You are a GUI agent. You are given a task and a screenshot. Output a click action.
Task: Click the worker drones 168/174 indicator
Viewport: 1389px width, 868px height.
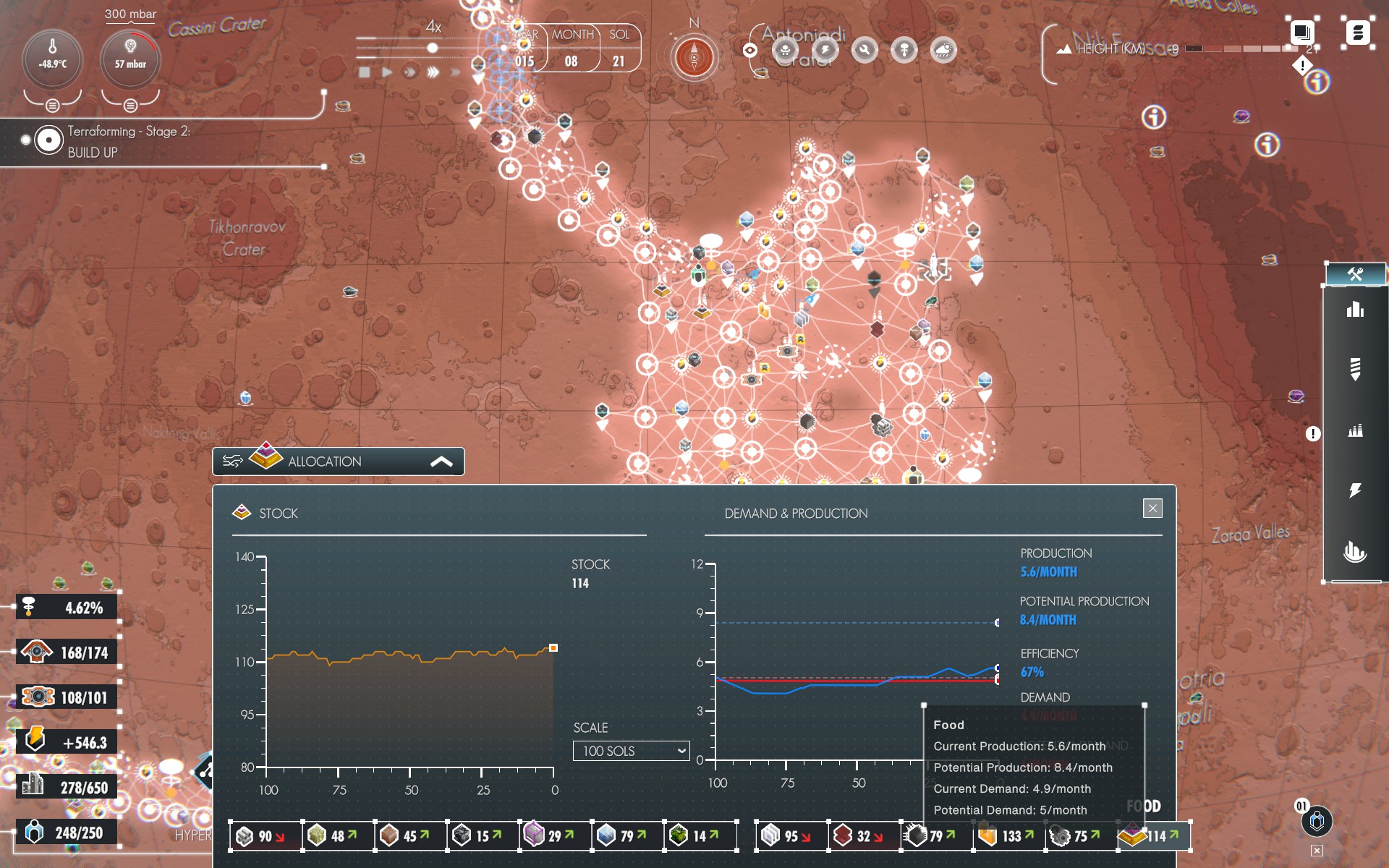click(69, 652)
